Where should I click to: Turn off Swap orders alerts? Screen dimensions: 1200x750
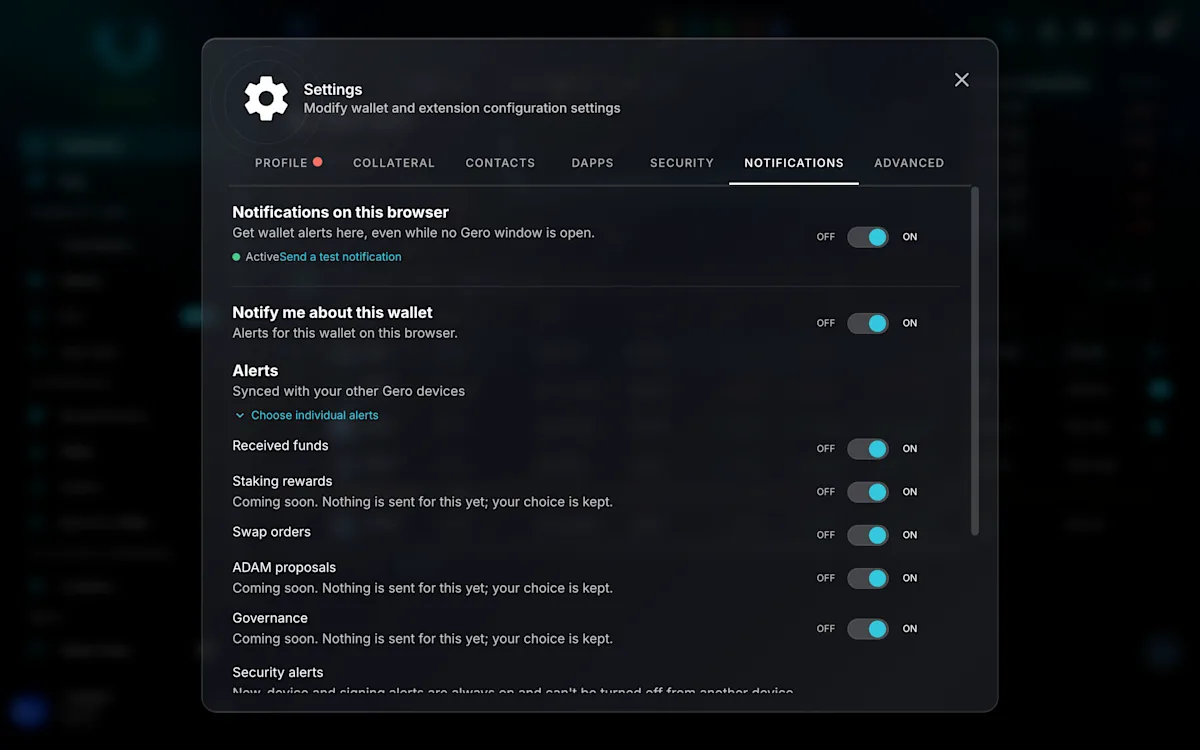pyautogui.click(x=868, y=535)
